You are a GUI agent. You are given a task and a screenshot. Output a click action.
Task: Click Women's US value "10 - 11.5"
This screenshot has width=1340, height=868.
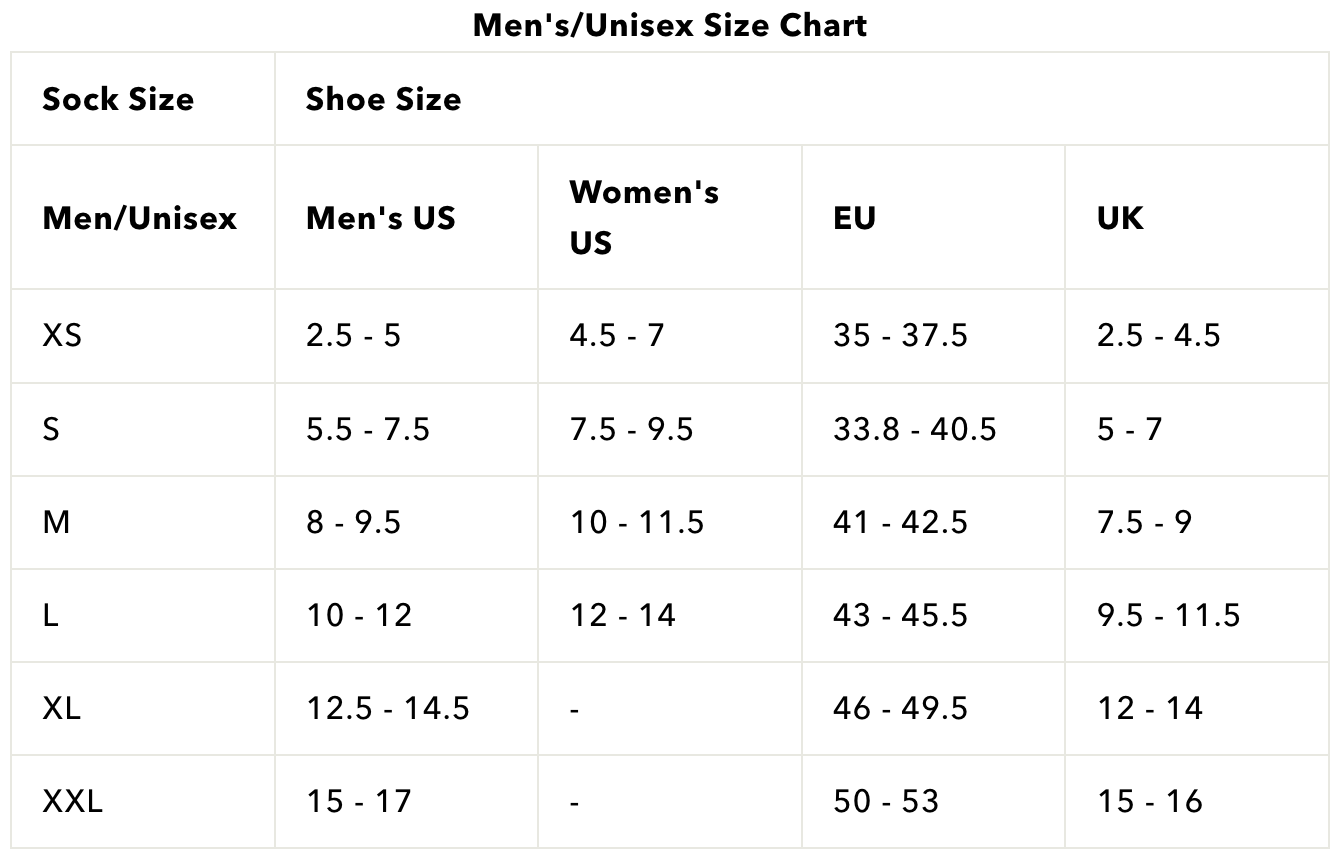[x=637, y=522]
